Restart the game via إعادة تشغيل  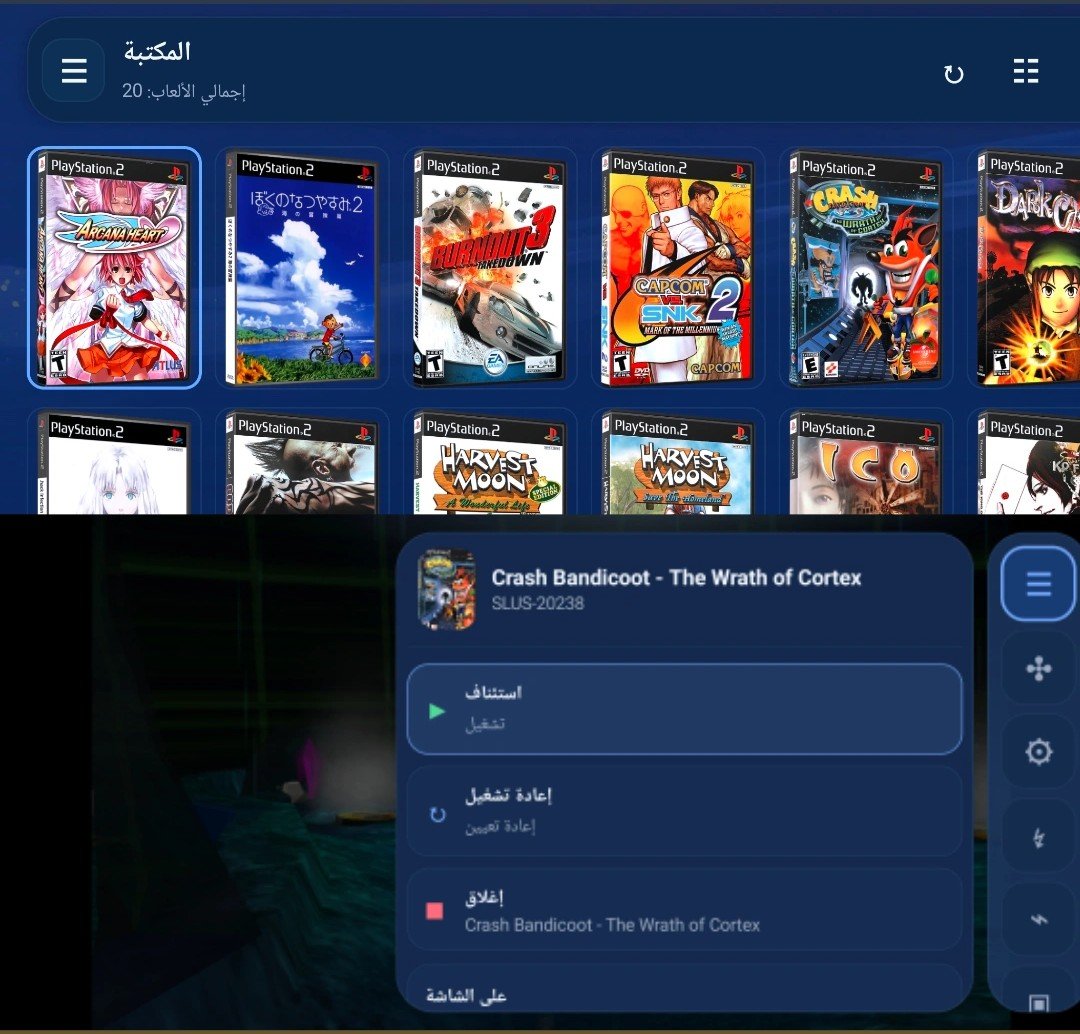(x=685, y=811)
